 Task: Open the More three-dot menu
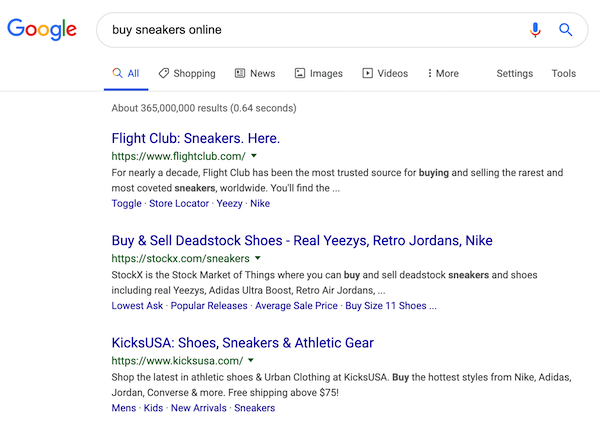443,73
